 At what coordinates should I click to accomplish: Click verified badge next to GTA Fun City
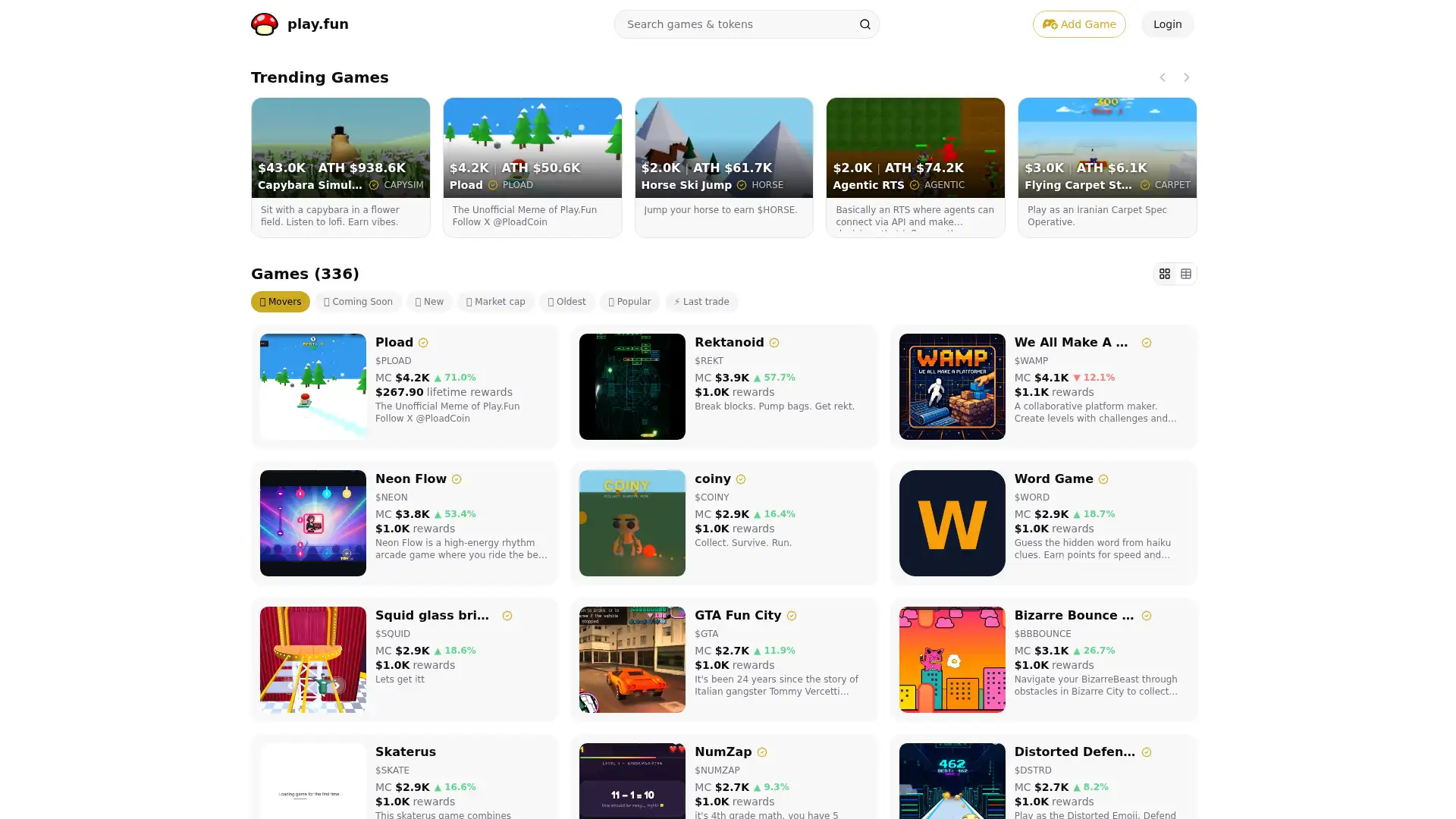coord(791,616)
